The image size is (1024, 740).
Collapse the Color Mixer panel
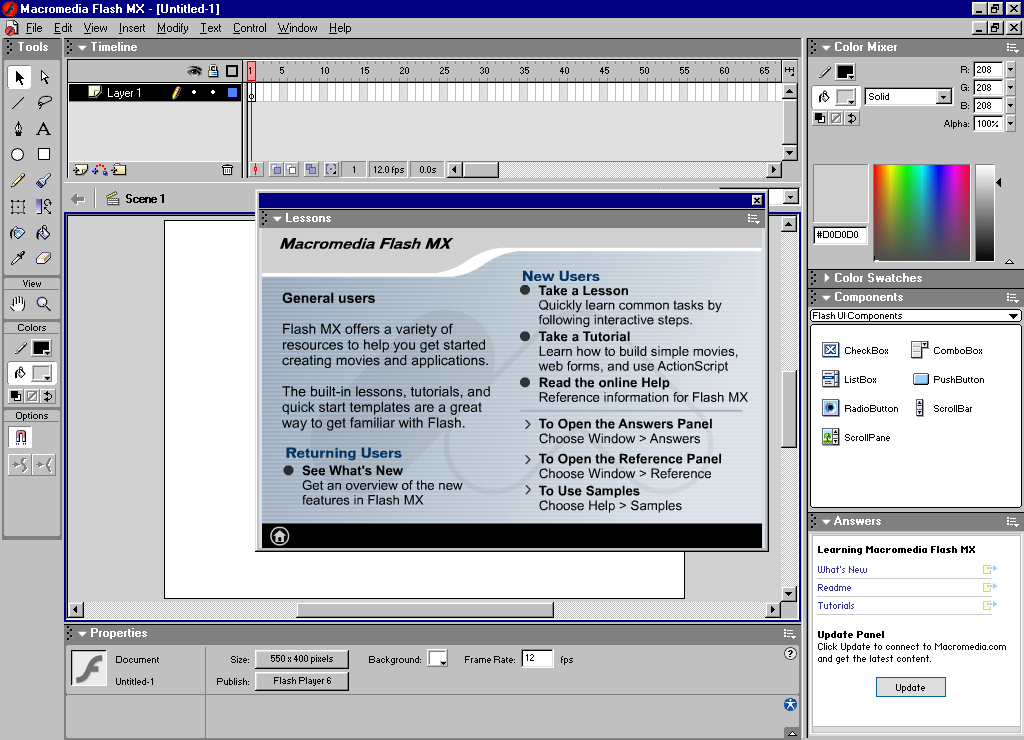(826, 47)
